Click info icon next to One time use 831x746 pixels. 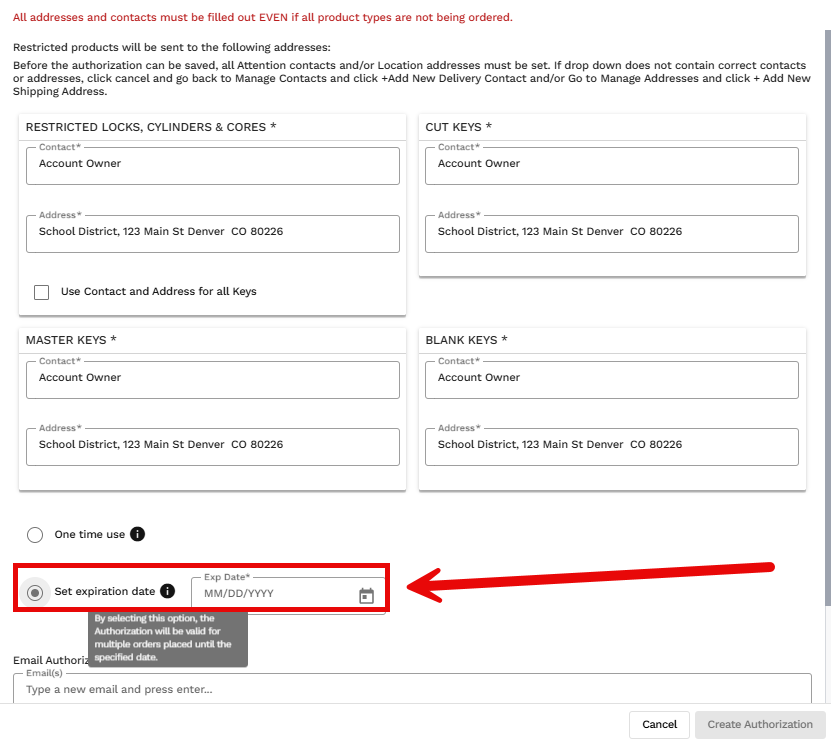[137, 534]
